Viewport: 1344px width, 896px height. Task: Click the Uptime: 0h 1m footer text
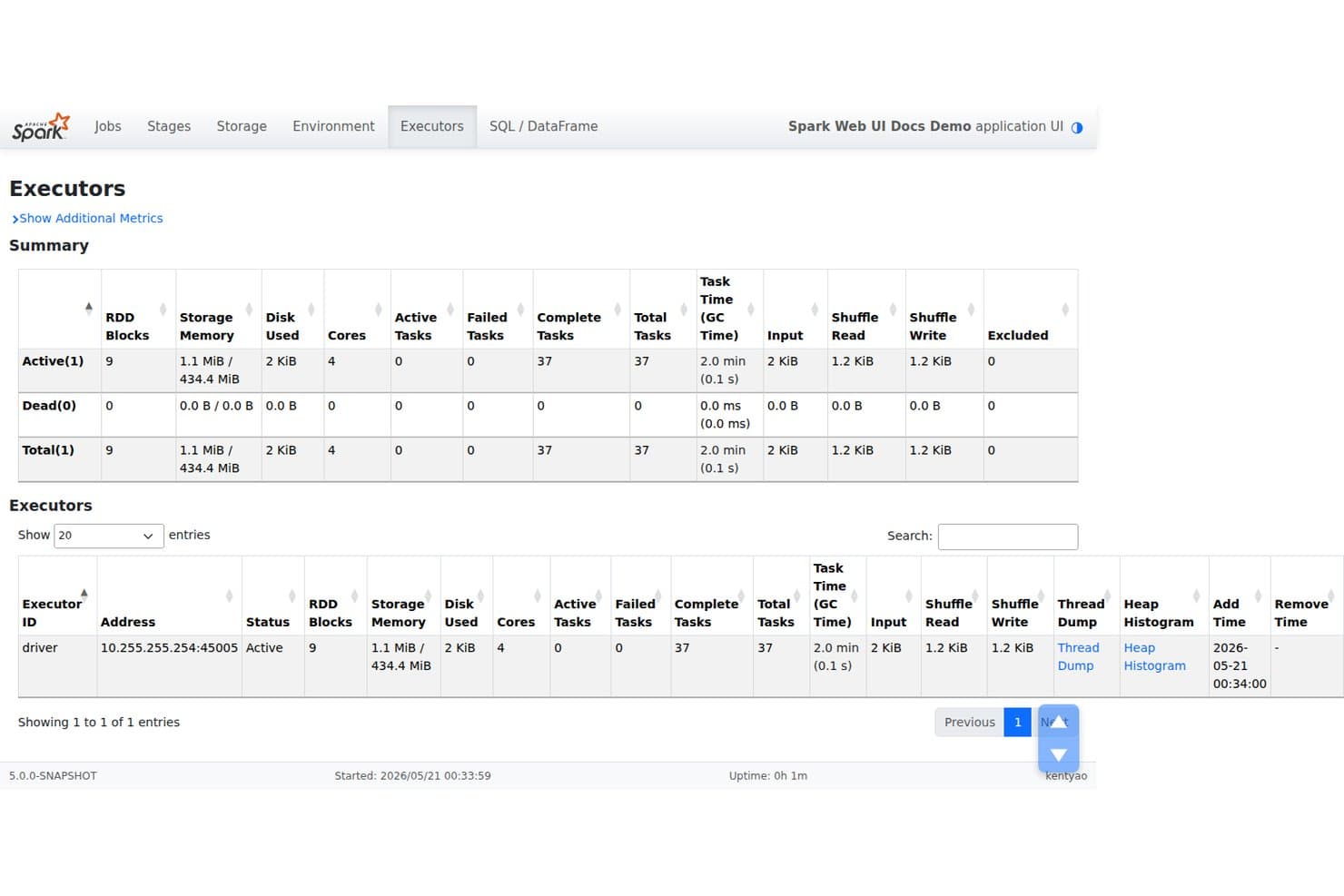[768, 776]
